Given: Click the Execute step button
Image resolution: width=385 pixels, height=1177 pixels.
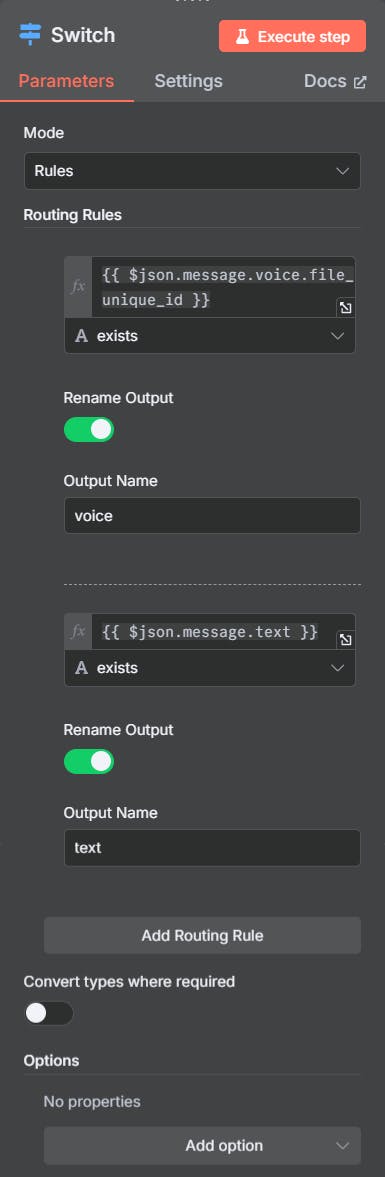Looking at the screenshot, I should coord(293,36).
